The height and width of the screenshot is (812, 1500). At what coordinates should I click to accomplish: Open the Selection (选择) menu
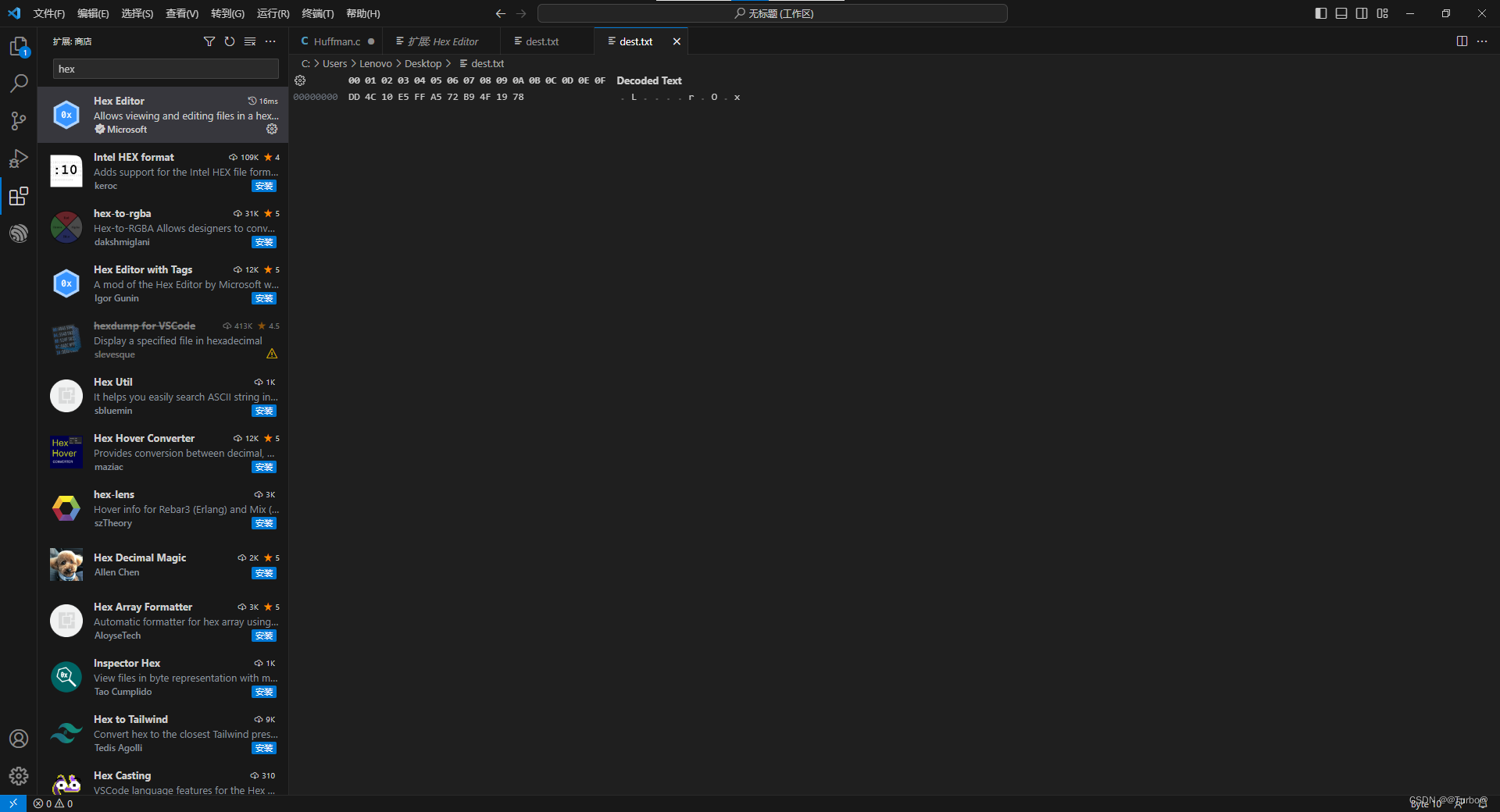click(x=137, y=13)
